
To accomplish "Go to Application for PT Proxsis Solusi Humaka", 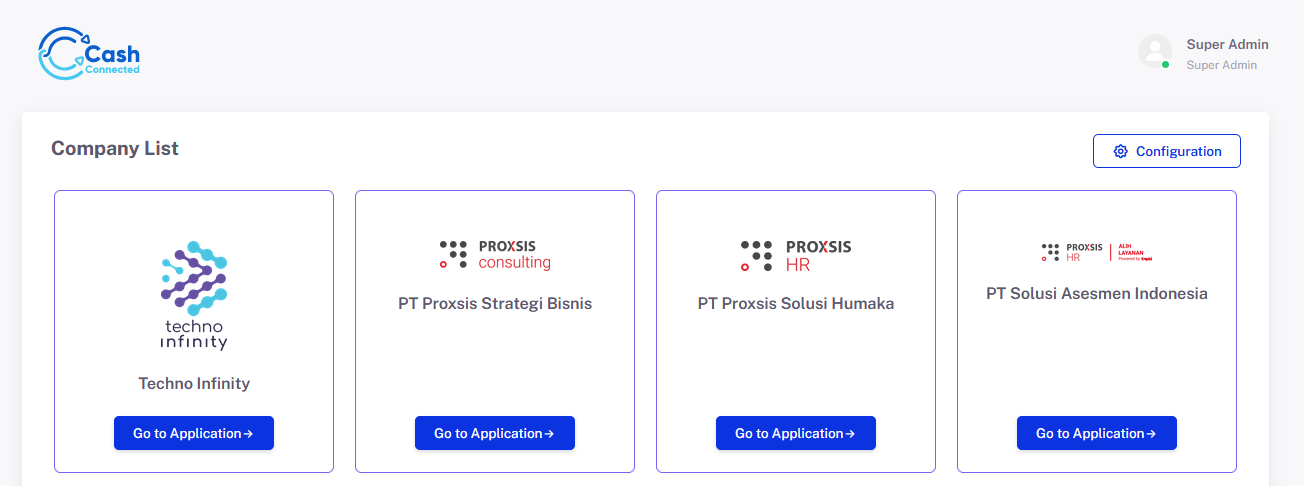I will [796, 433].
